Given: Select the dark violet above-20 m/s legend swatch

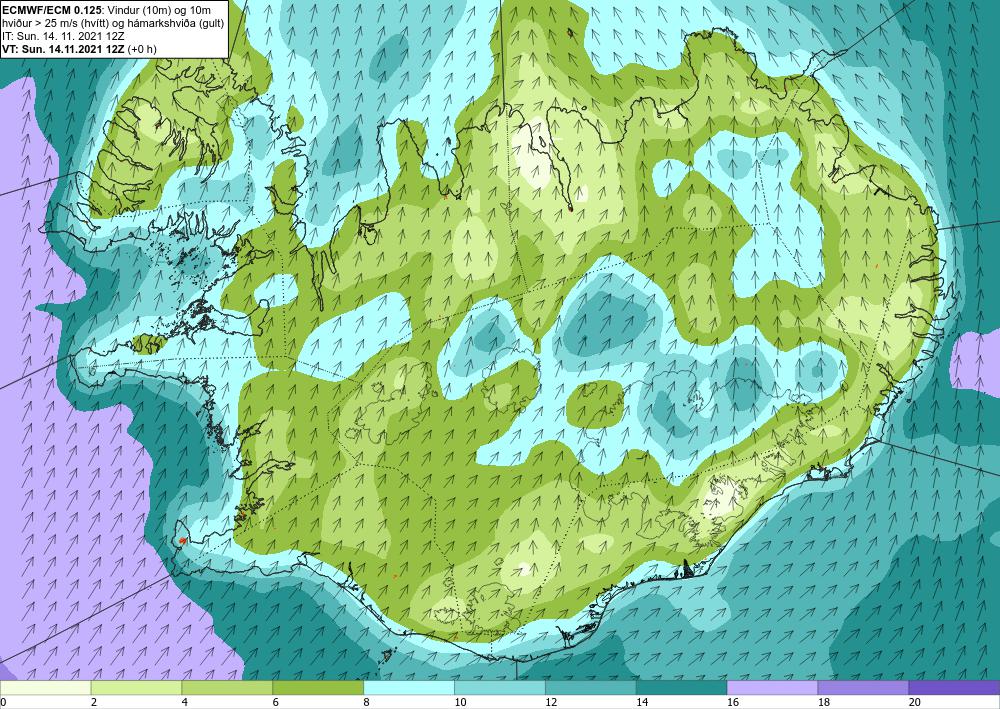Looking at the screenshot, I should tap(954, 687).
